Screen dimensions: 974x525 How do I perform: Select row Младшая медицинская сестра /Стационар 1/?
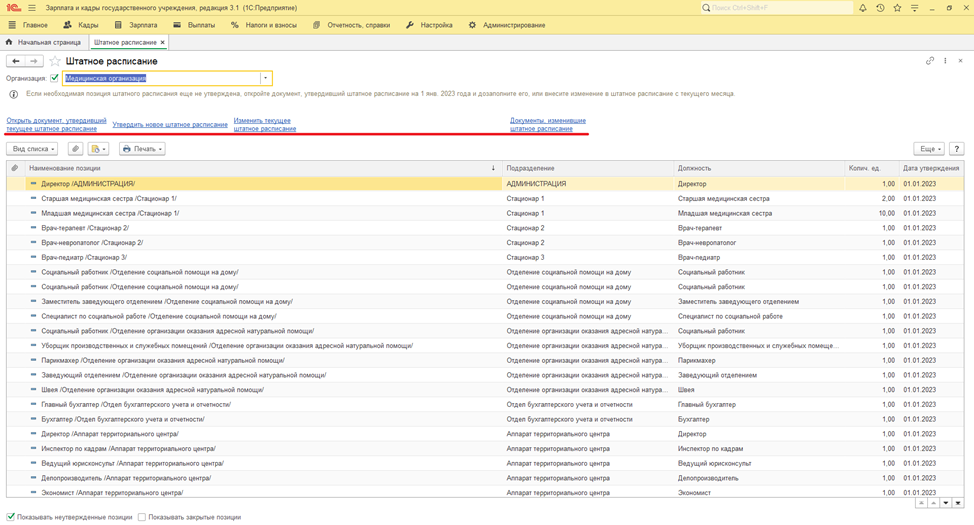(485, 213)
